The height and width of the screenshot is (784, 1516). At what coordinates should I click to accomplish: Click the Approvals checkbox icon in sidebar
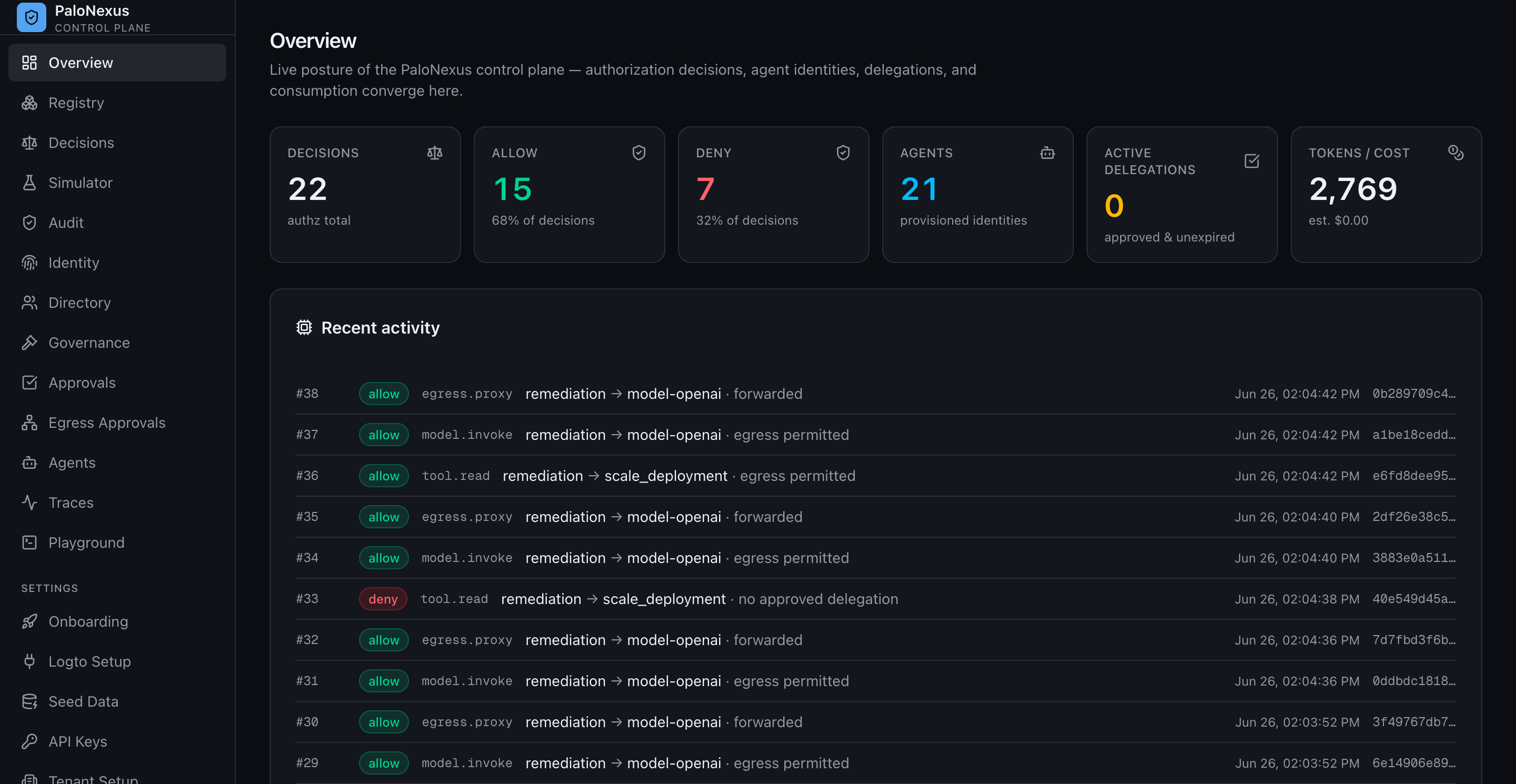(x=29, y=383)
